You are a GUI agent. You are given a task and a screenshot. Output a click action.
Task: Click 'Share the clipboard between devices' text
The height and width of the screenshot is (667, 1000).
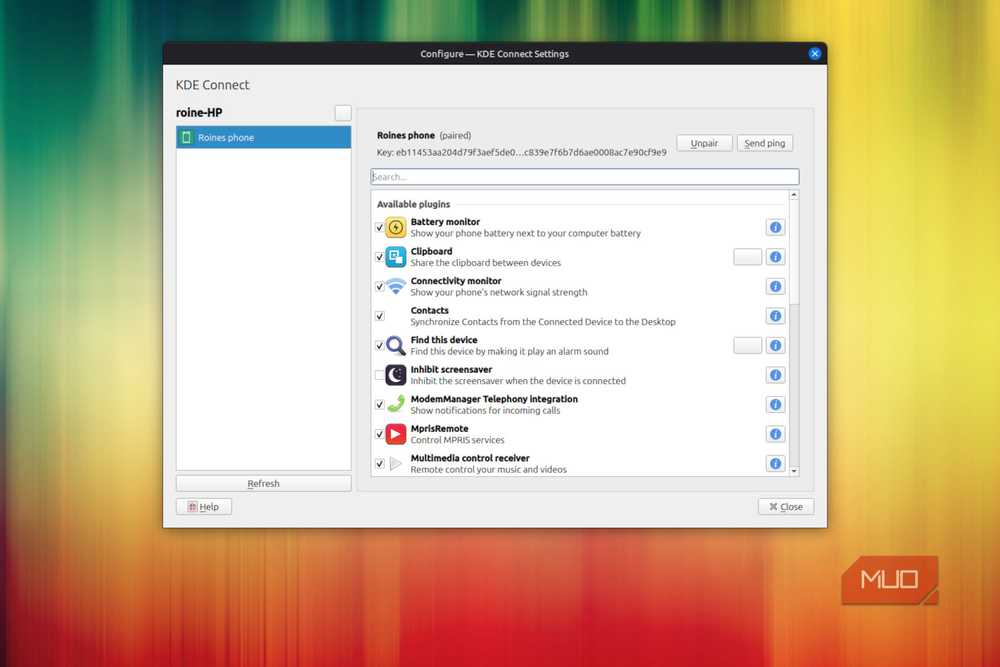486,263
